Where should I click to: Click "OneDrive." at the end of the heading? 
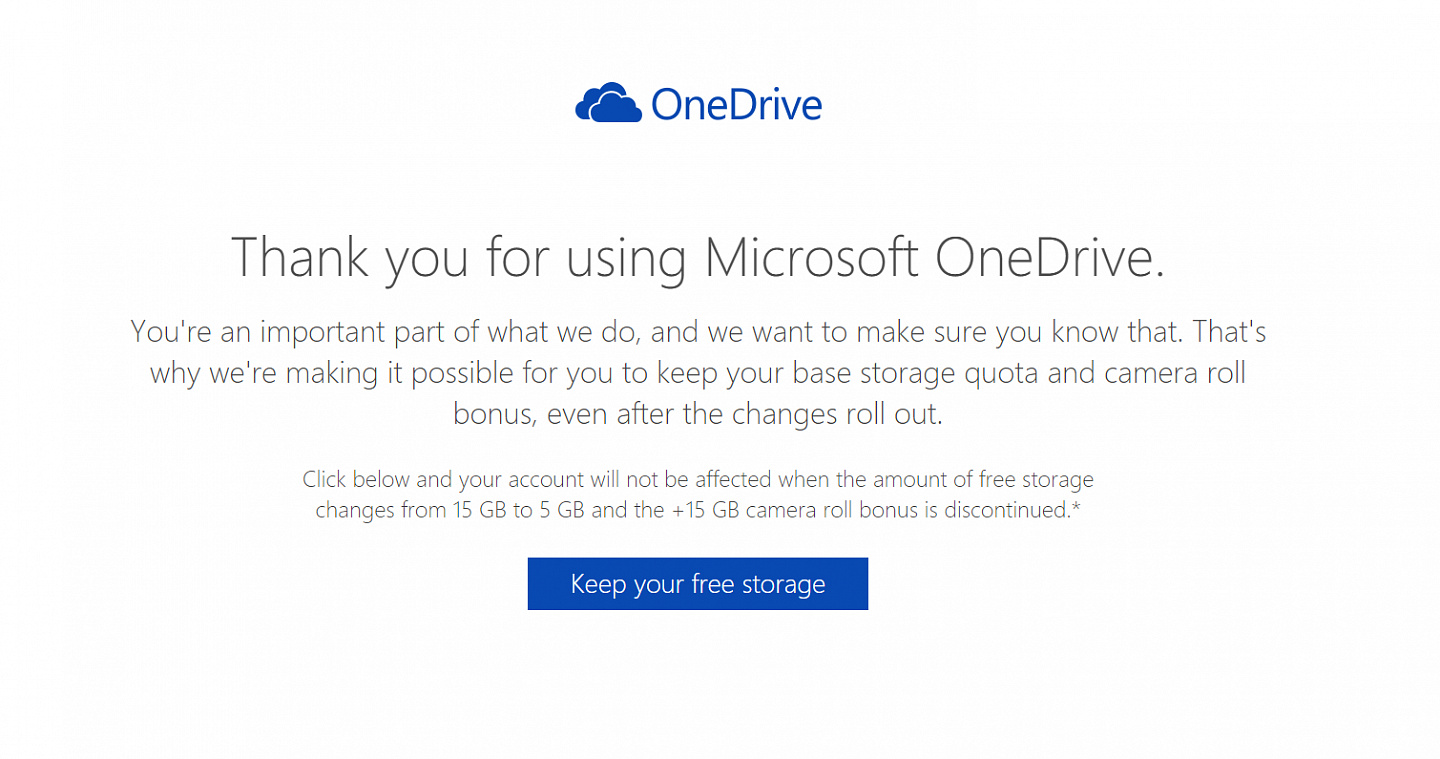click(x=1051, y=256)
